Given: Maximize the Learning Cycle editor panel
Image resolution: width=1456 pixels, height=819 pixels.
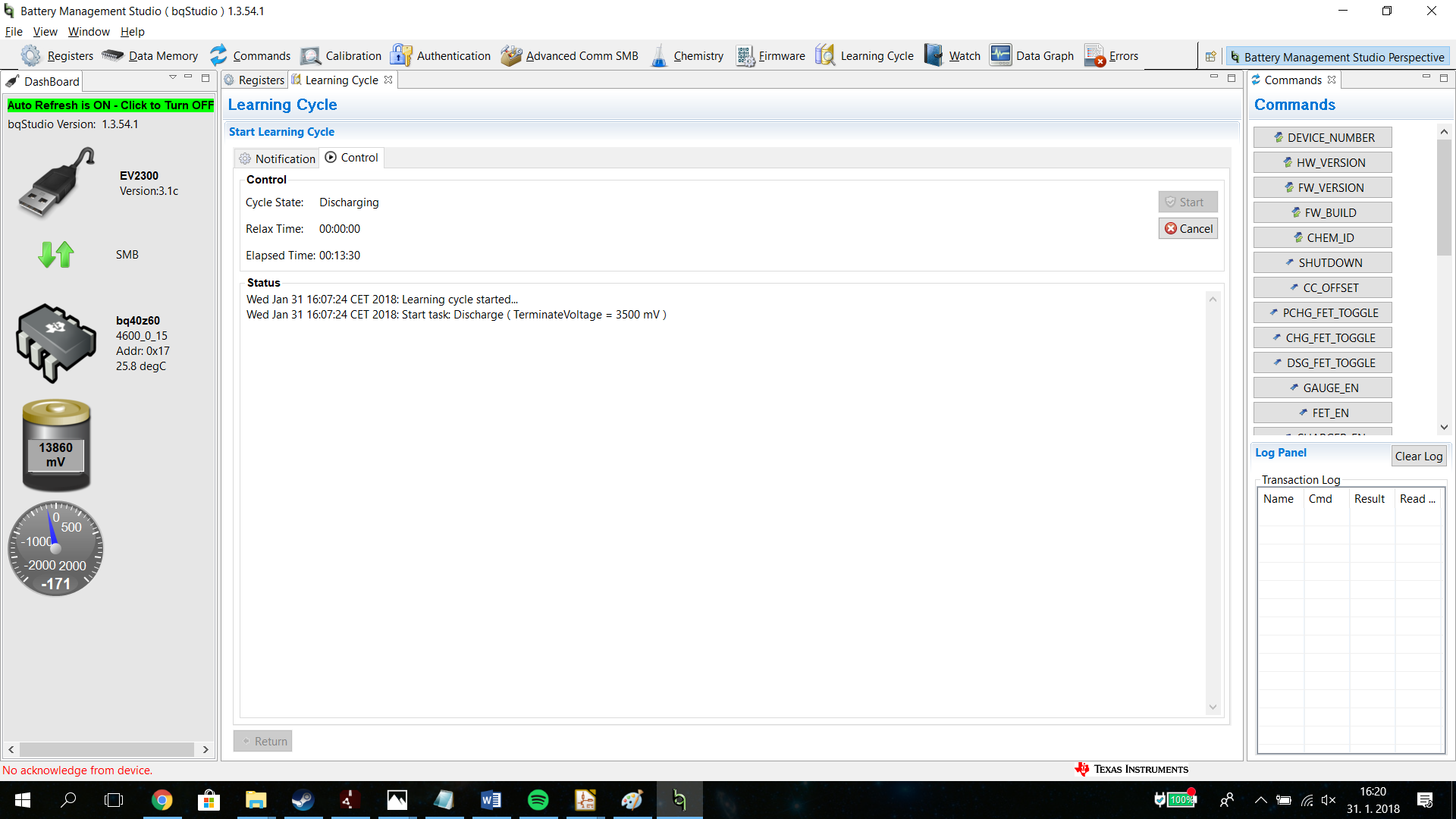Looking at the screenshot, I should (1232, 78).
